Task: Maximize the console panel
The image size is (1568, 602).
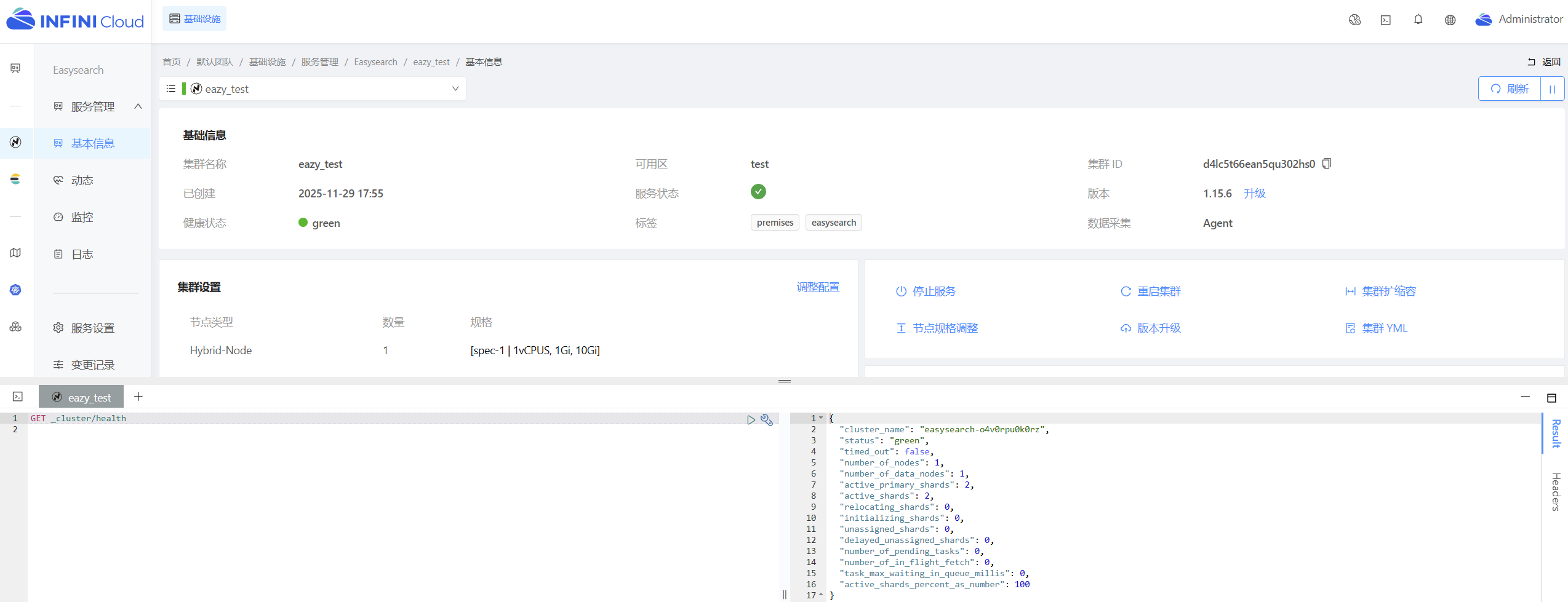Action: coord(1551,398)
